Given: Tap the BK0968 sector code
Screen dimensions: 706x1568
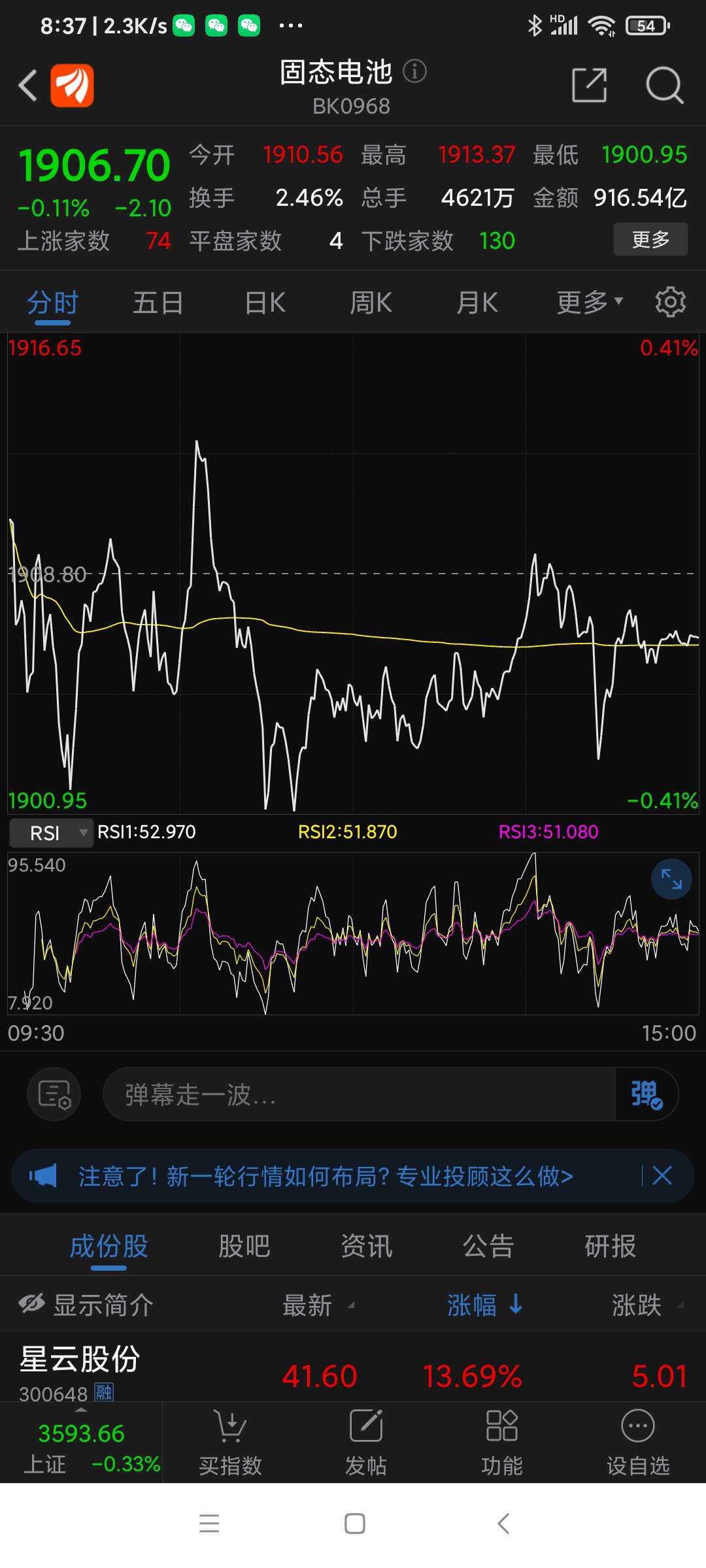Looking at the screenshot, I should coord(351,106).
